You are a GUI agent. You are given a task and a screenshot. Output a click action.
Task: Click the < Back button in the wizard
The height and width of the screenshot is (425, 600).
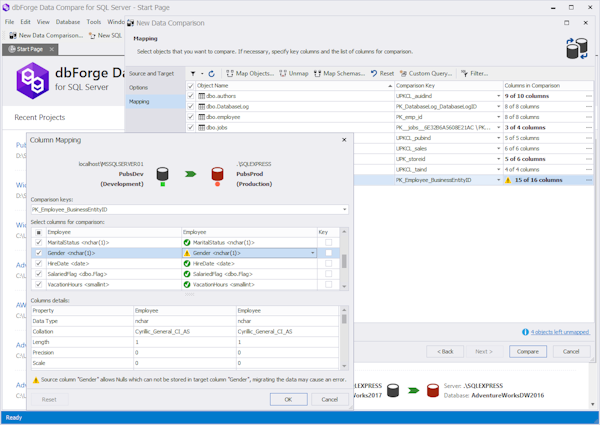tap(445, 352)
